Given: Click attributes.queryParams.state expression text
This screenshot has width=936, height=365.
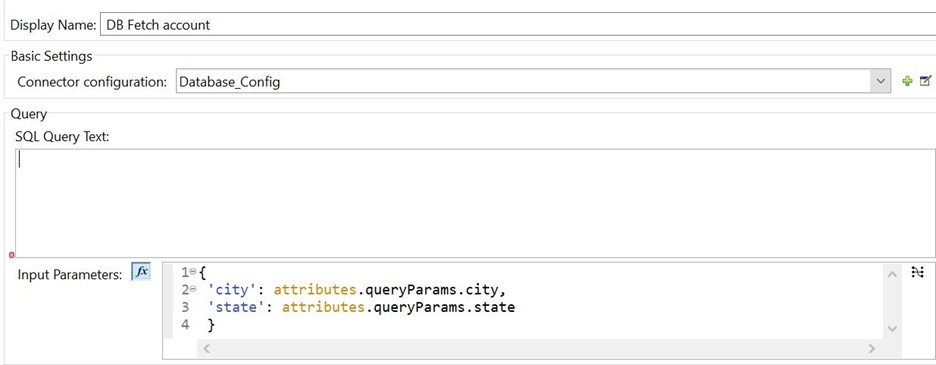Looking at the screenshot, I should tap(399, 308).
